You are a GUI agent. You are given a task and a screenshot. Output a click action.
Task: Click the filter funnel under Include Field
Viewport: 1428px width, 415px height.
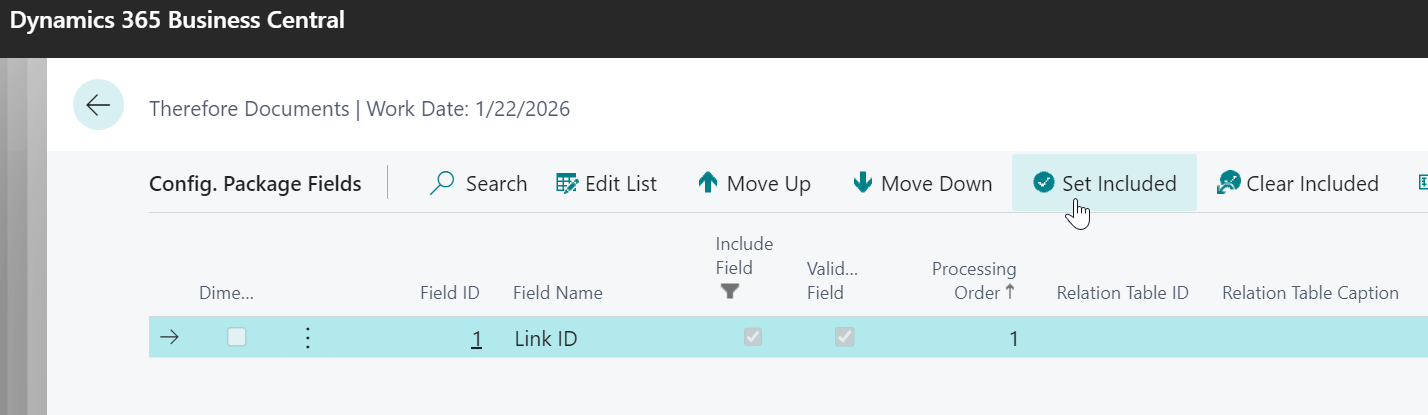pos(730,292)
